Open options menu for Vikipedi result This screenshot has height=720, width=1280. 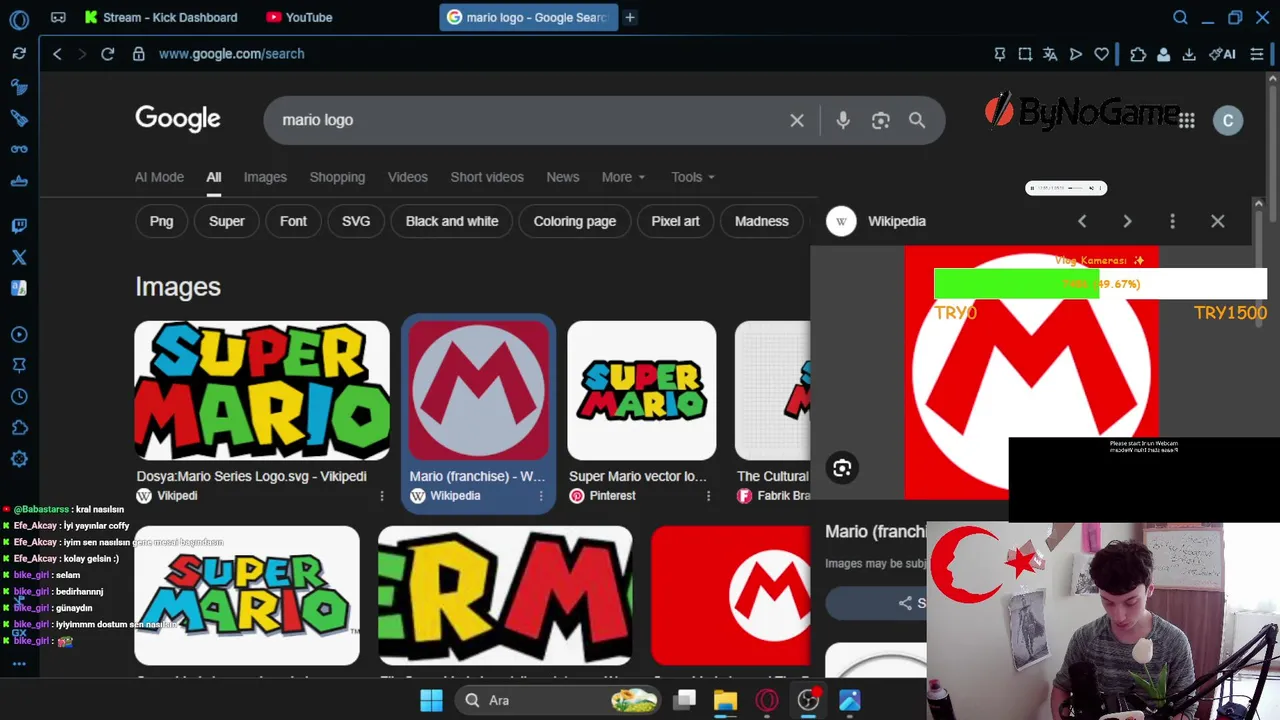[381, 496]
